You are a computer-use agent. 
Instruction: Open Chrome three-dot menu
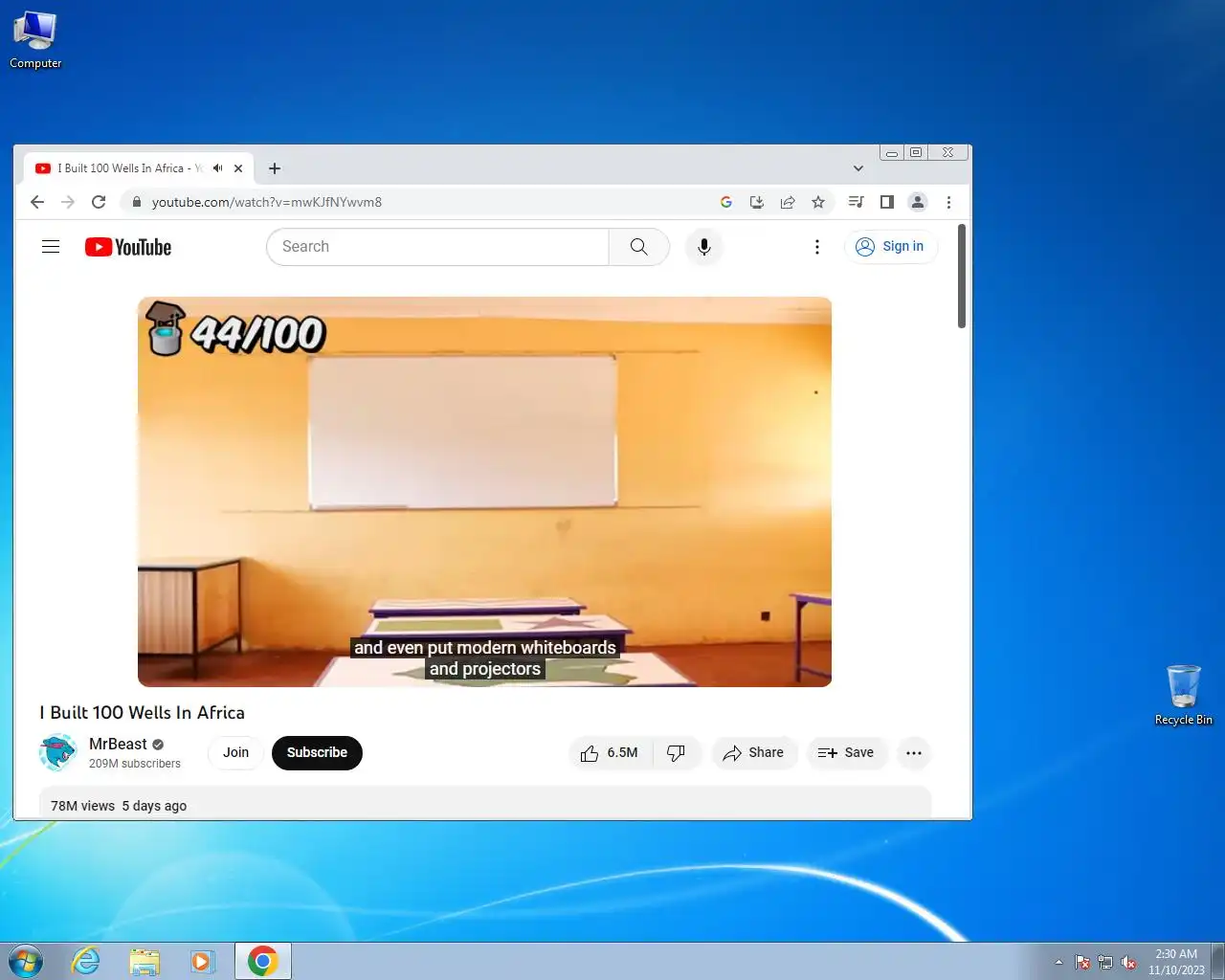[x=948, y=202]
